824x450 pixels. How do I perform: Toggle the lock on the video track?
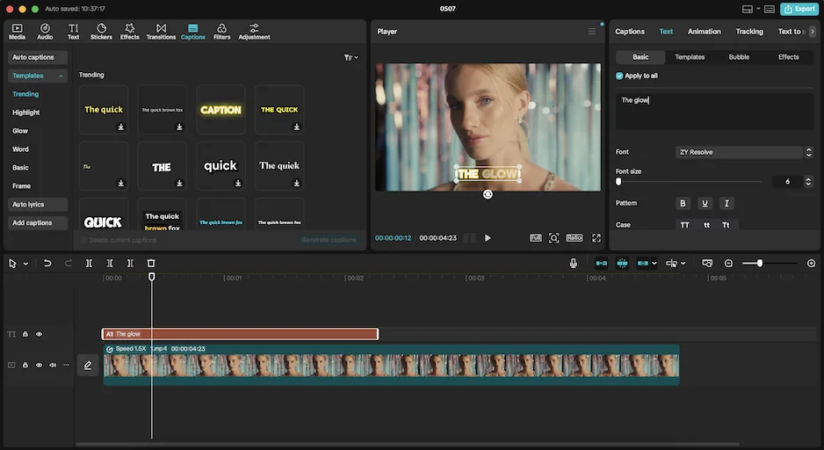(x=26, y=365)
